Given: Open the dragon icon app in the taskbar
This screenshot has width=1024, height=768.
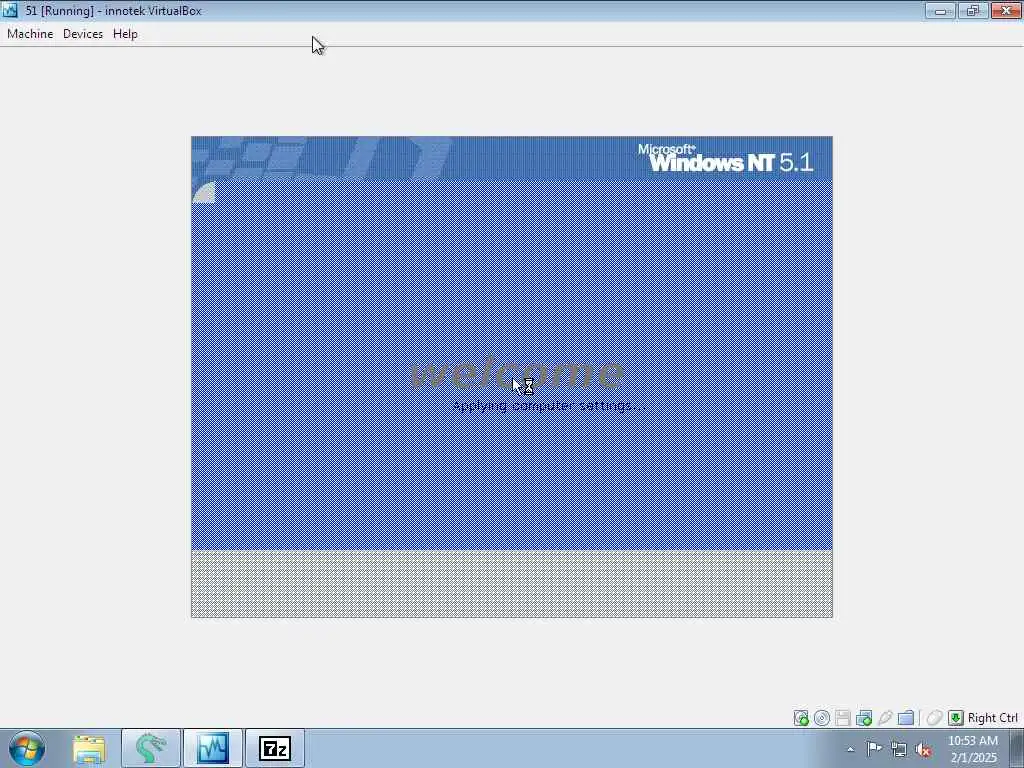Looking at the screenshot, I should pyautogui.click(x=151, y=748).
